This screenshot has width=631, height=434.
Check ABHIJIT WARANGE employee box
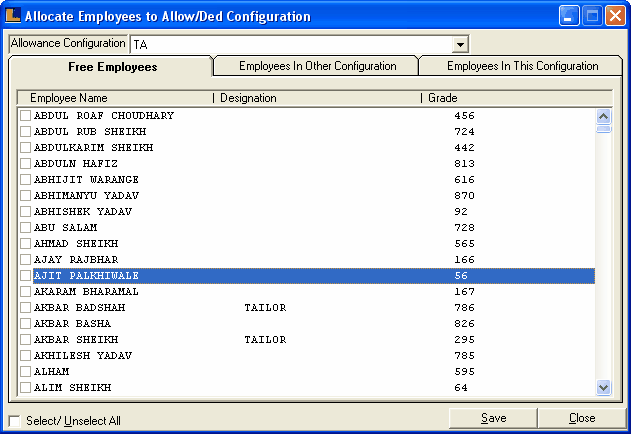point(25,180)
